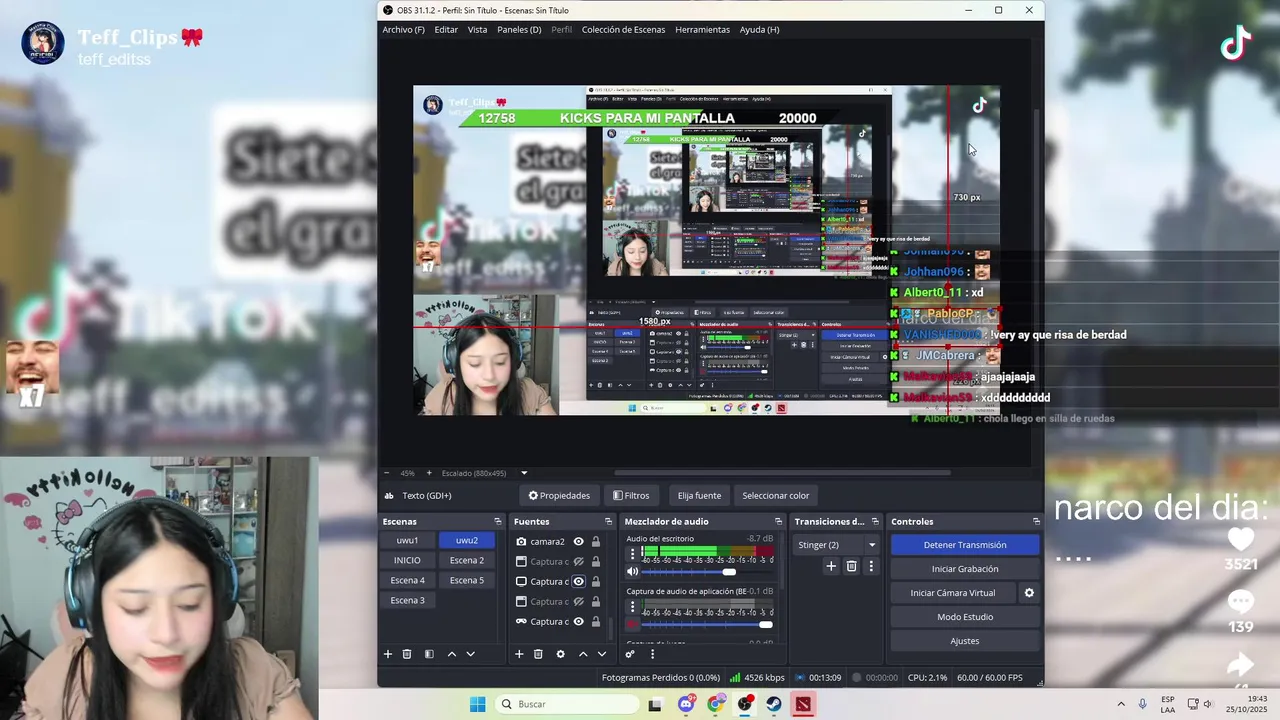
Task: Mute Audio del escritorio speaker
Action: [632, 572]
